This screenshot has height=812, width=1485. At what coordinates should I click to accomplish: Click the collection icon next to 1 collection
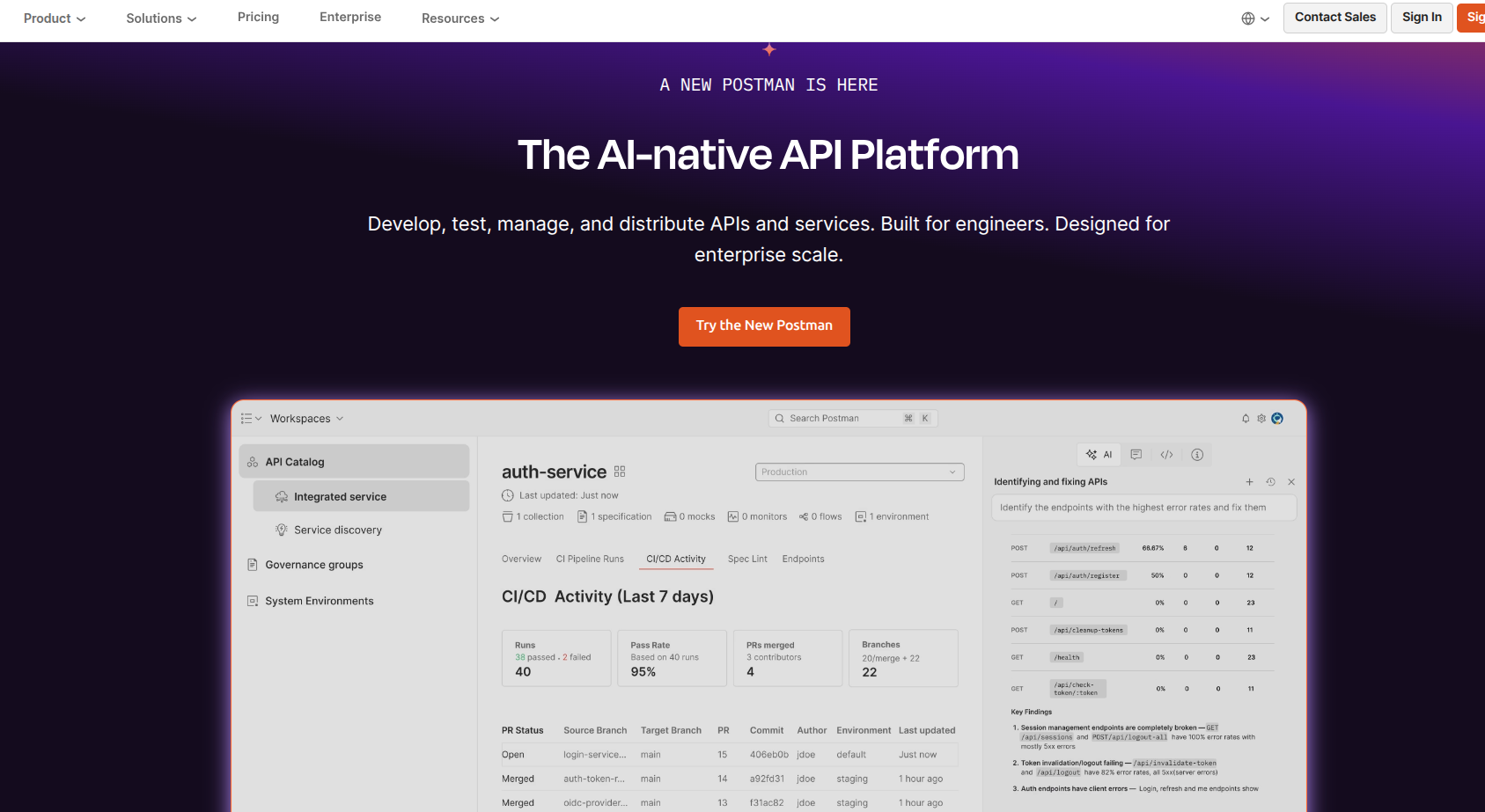pos(507,516)
